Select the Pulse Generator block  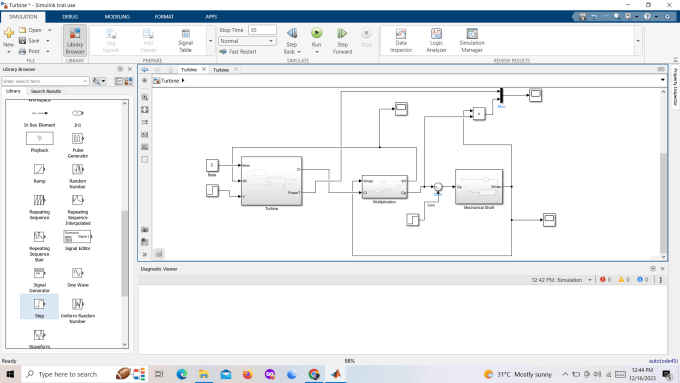[78, 144]
